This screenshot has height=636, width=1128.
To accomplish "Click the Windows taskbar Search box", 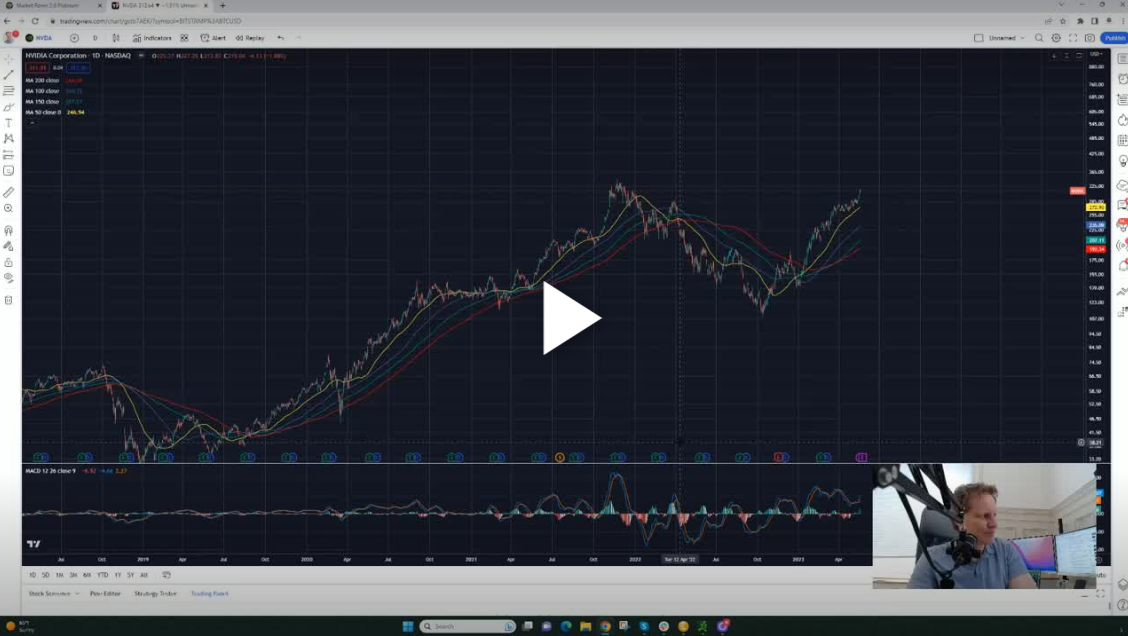I will coord(468,627).
